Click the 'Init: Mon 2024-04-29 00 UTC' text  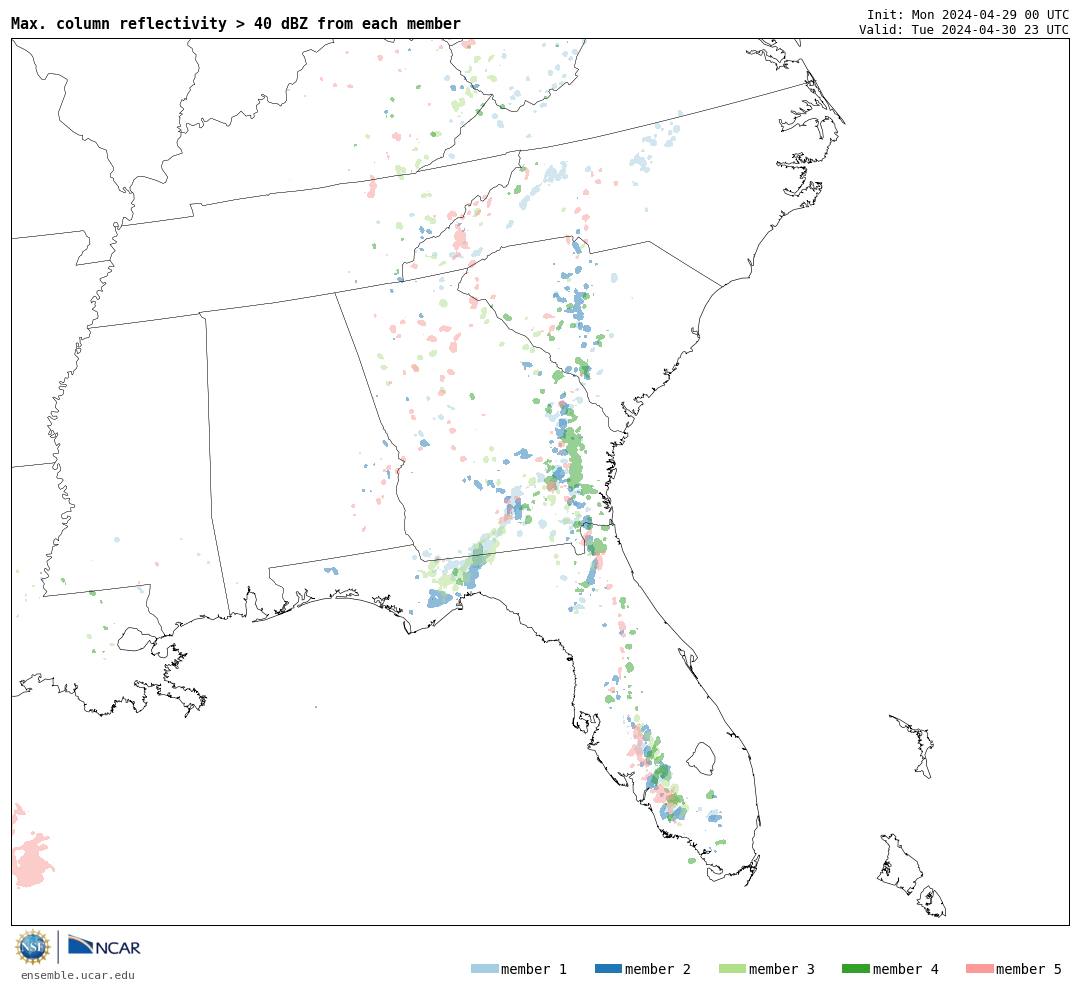(968, 14)
